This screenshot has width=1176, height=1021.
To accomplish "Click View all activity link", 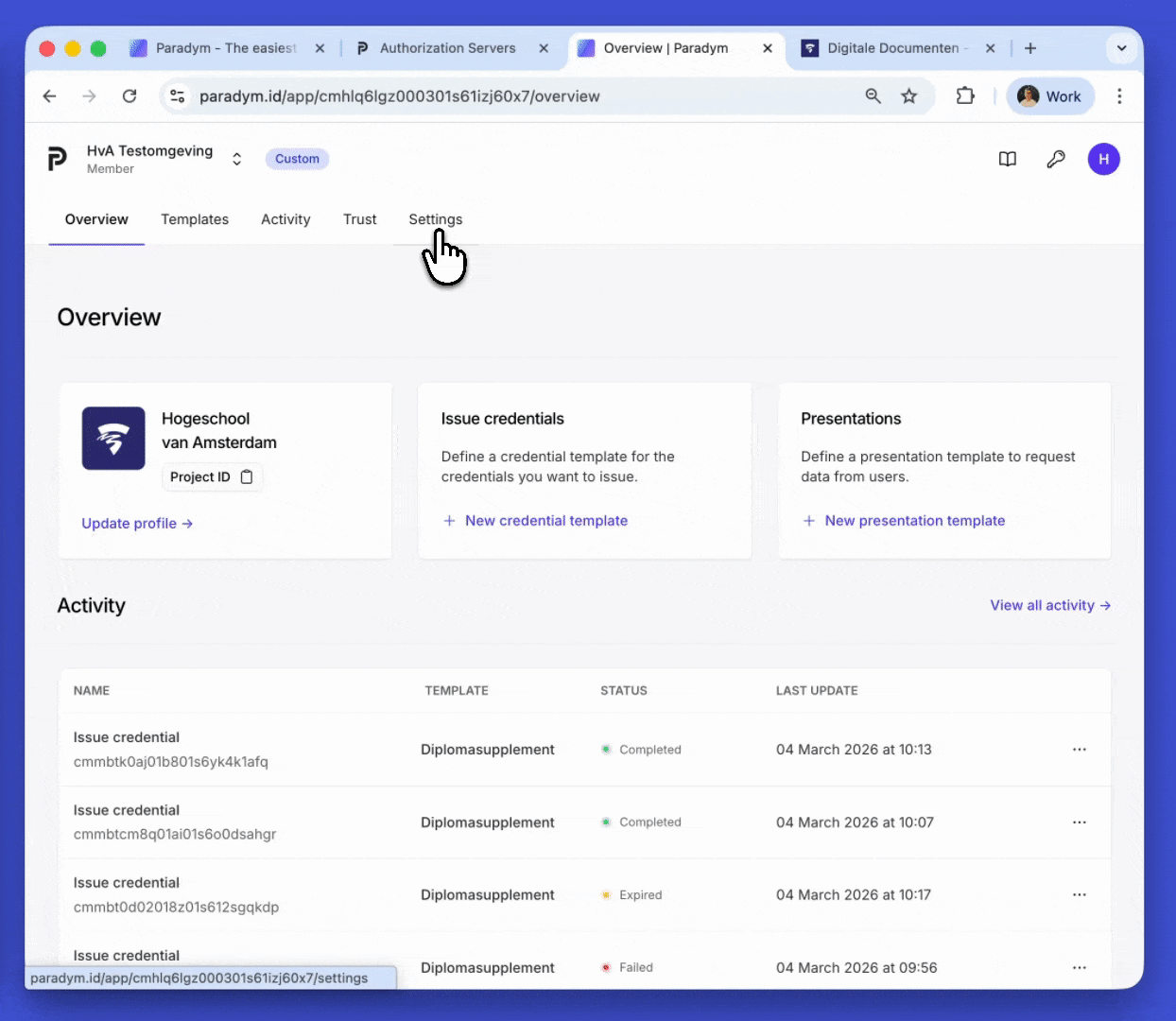I will coord(1050,605).
